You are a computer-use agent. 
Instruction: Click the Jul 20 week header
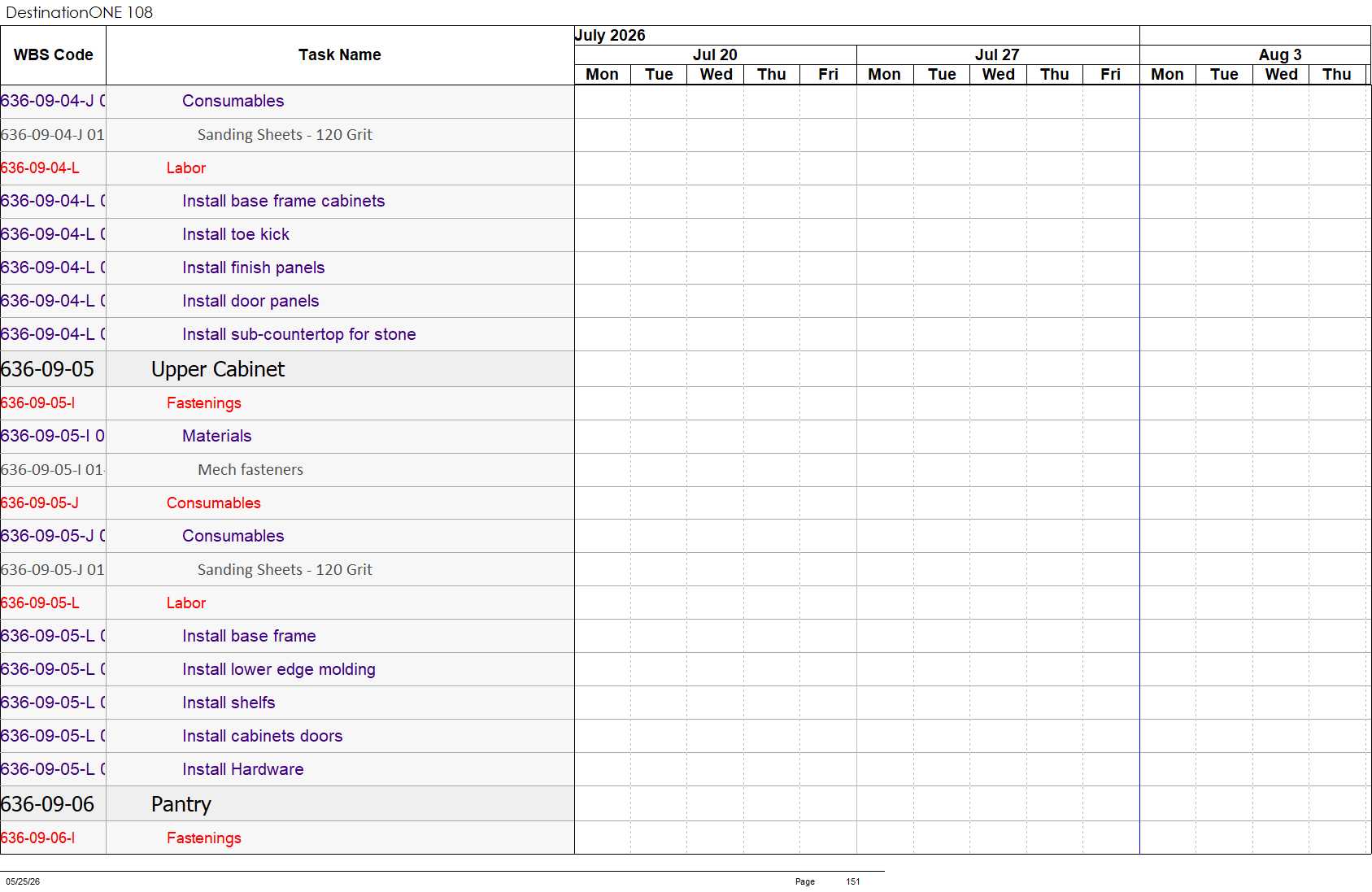[715, 54]
